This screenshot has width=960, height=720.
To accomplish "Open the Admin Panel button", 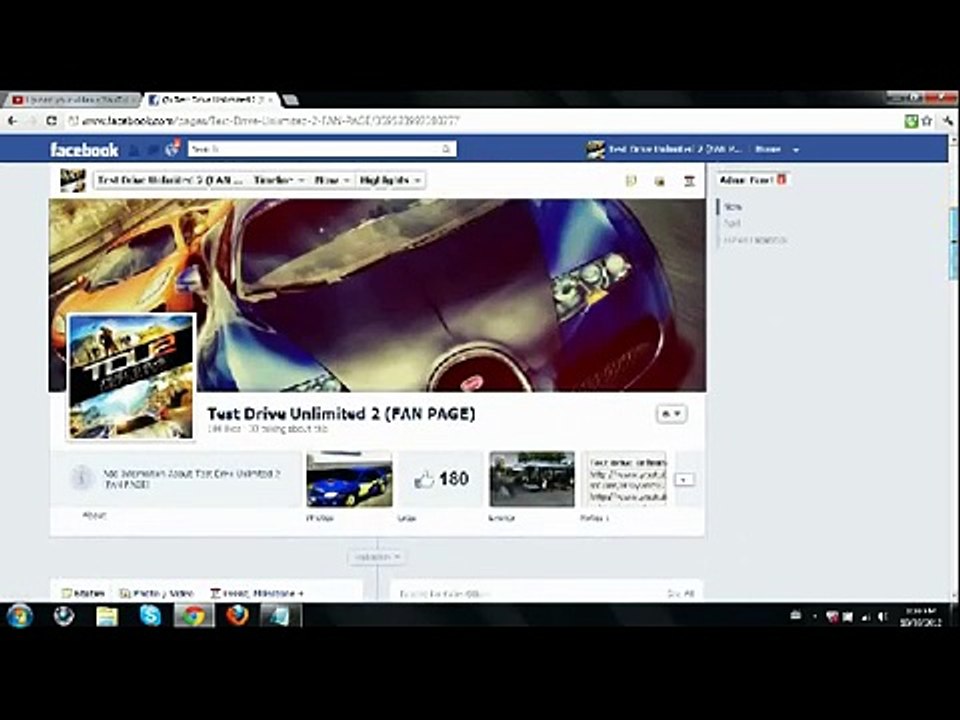I will pyautogui.click(x=752, y=180).
